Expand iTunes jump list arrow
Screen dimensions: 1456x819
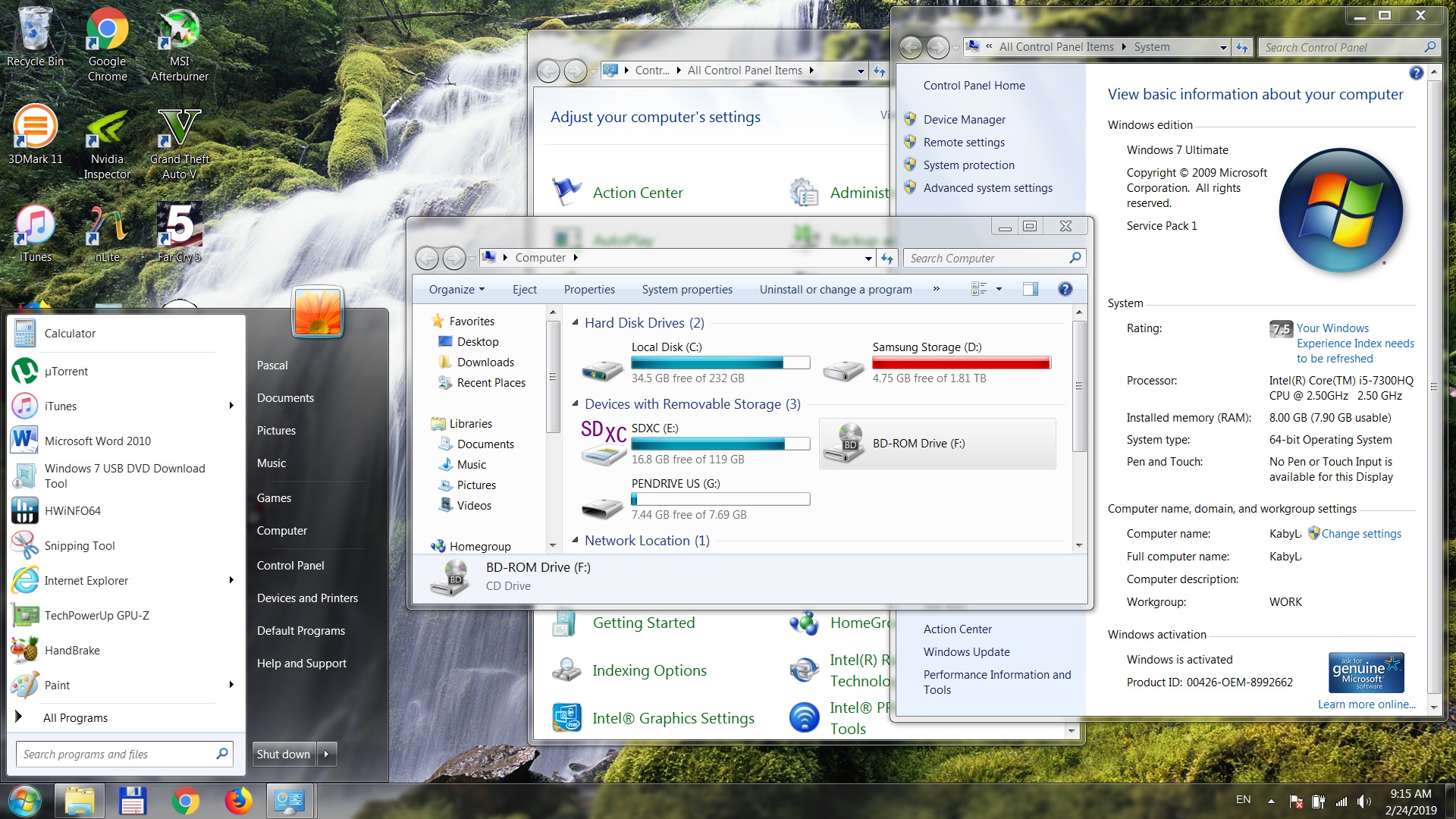pos(231,406)
